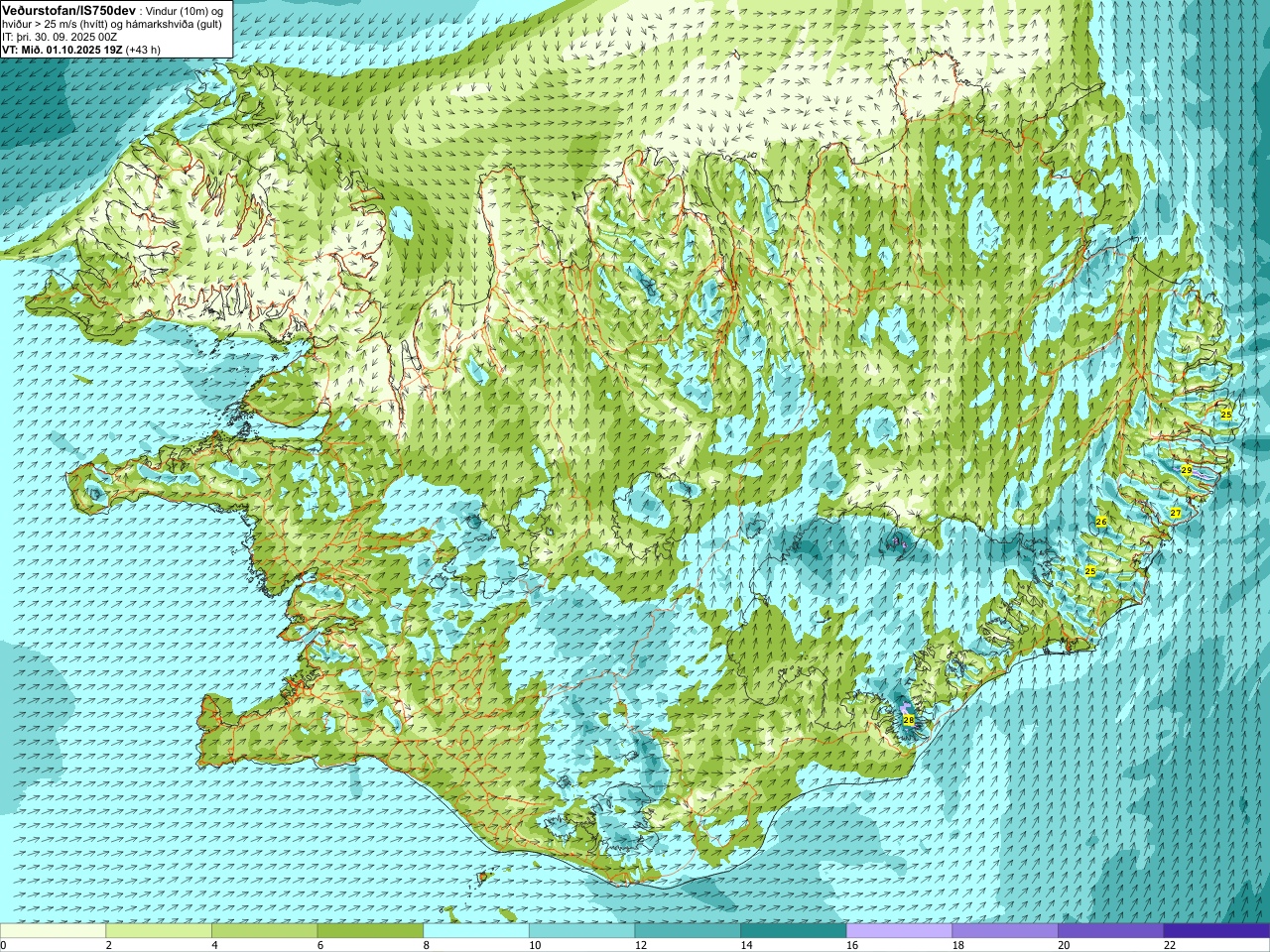The width and height of the screenshot is (1270, 952).
Task: Click the legend scale value 8
Action: (427, 945)
